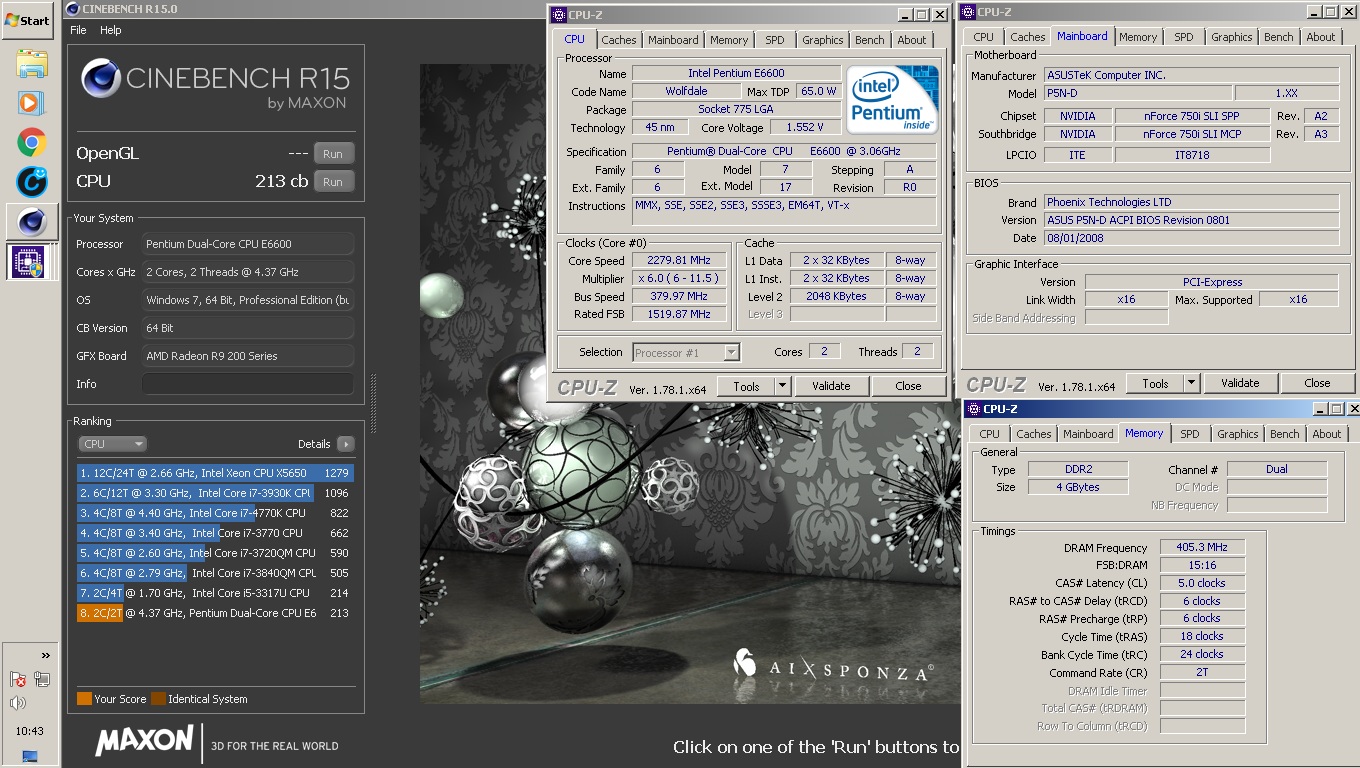The height and width of the screenshot is (768, 1360).
Task: Select ranking row Intel Xeon CPU X5650
Action: click(215, 473)
